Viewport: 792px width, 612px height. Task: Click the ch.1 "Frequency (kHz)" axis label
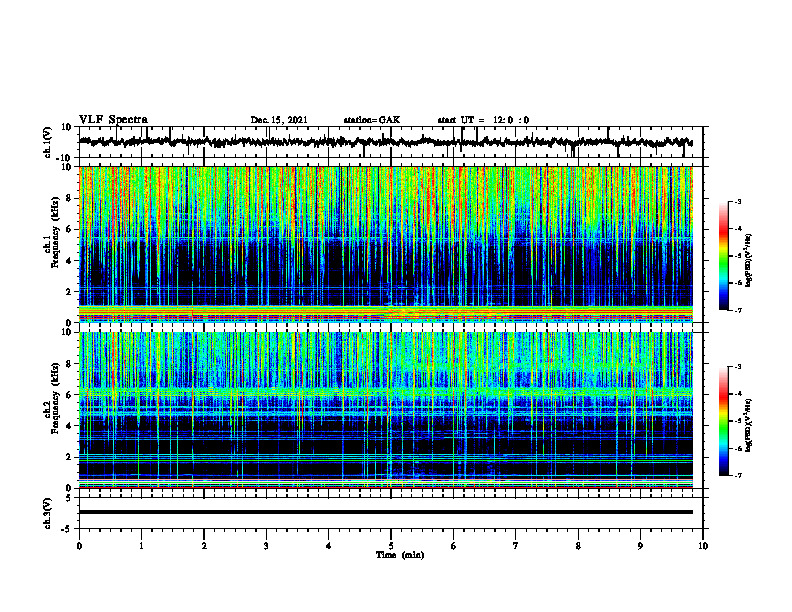coord(55,233)
